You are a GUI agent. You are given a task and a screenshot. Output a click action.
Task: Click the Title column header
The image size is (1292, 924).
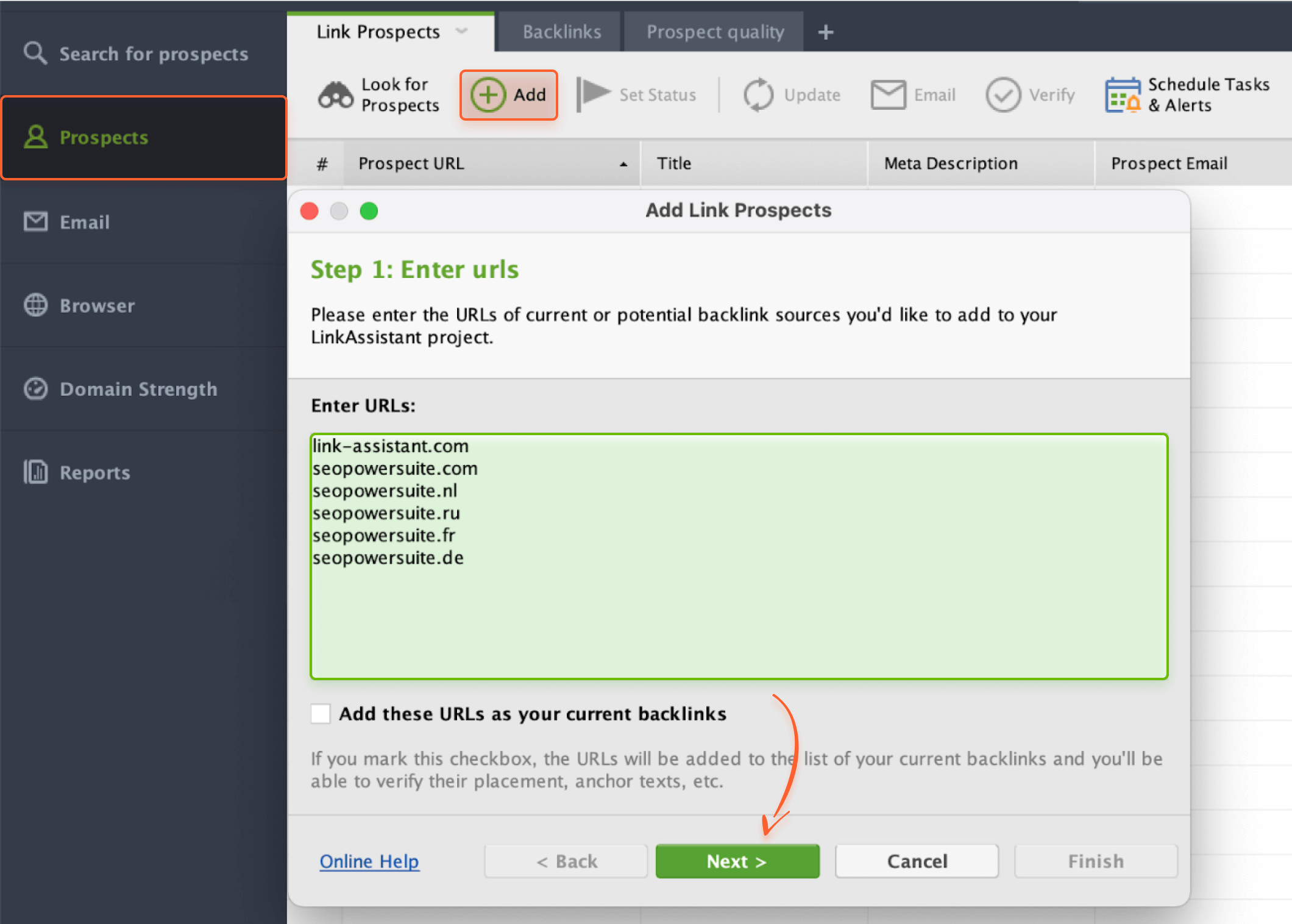(x=753, y=163)
